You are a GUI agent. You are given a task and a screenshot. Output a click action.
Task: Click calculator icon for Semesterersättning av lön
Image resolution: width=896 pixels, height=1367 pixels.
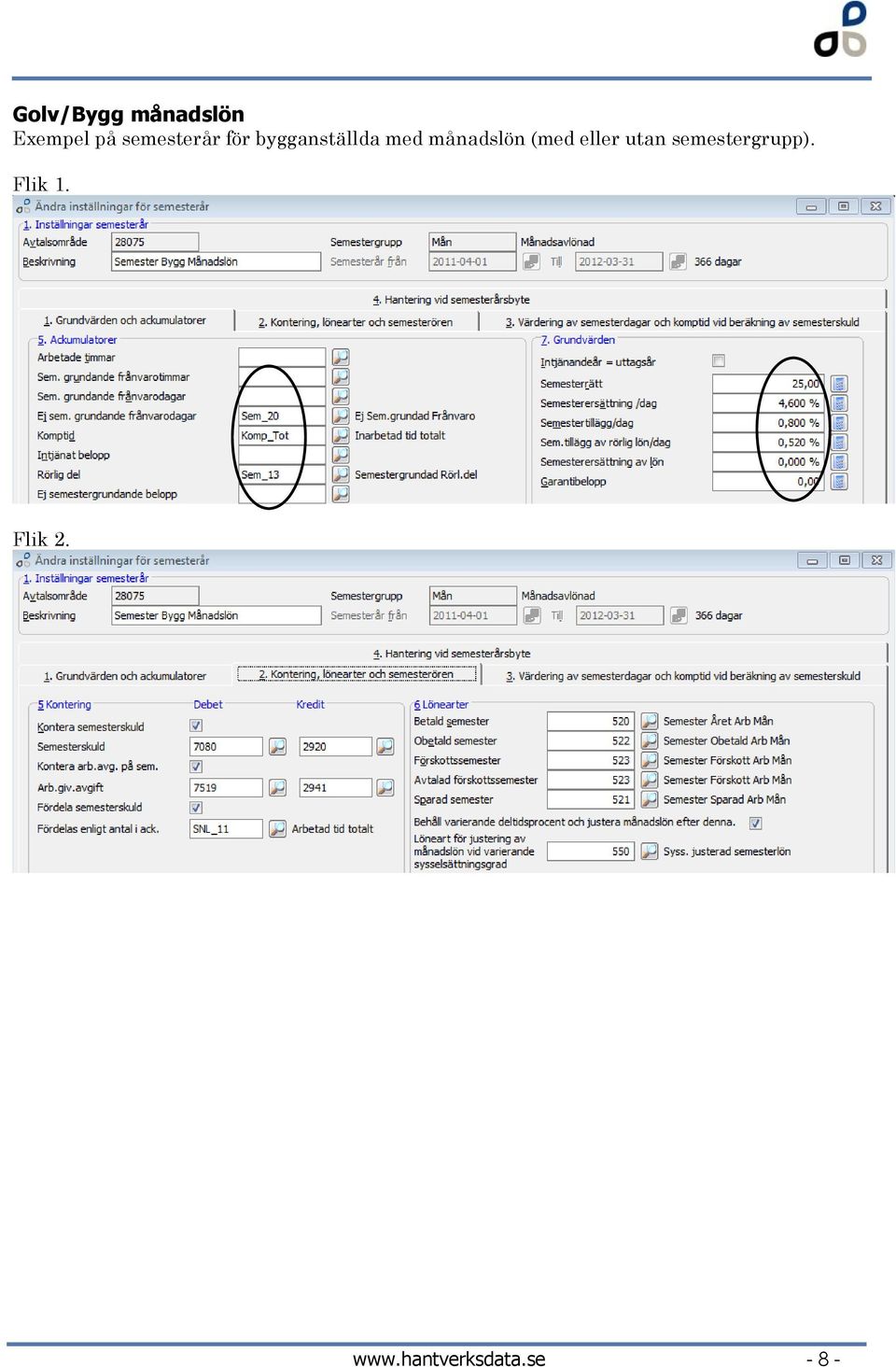(x=839, y=462)
